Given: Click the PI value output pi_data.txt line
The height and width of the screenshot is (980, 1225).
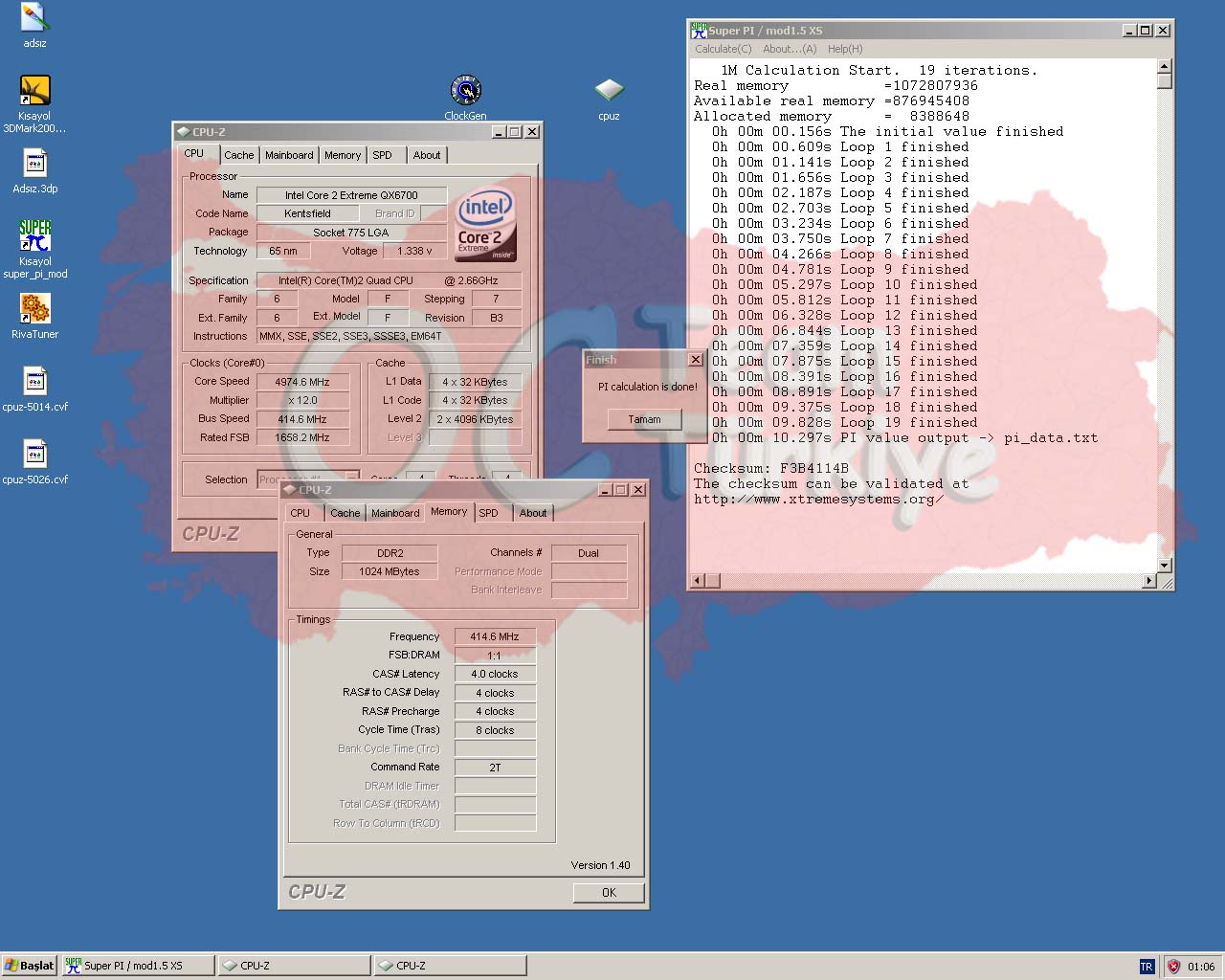Looking at the screenshot, I should (905, 438).
